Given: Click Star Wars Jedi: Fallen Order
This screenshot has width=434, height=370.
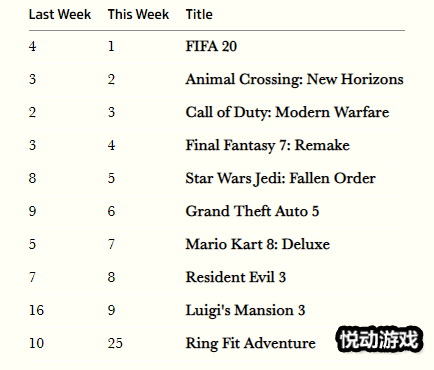Looking at the screenshot, I should (x=281, y=178).
